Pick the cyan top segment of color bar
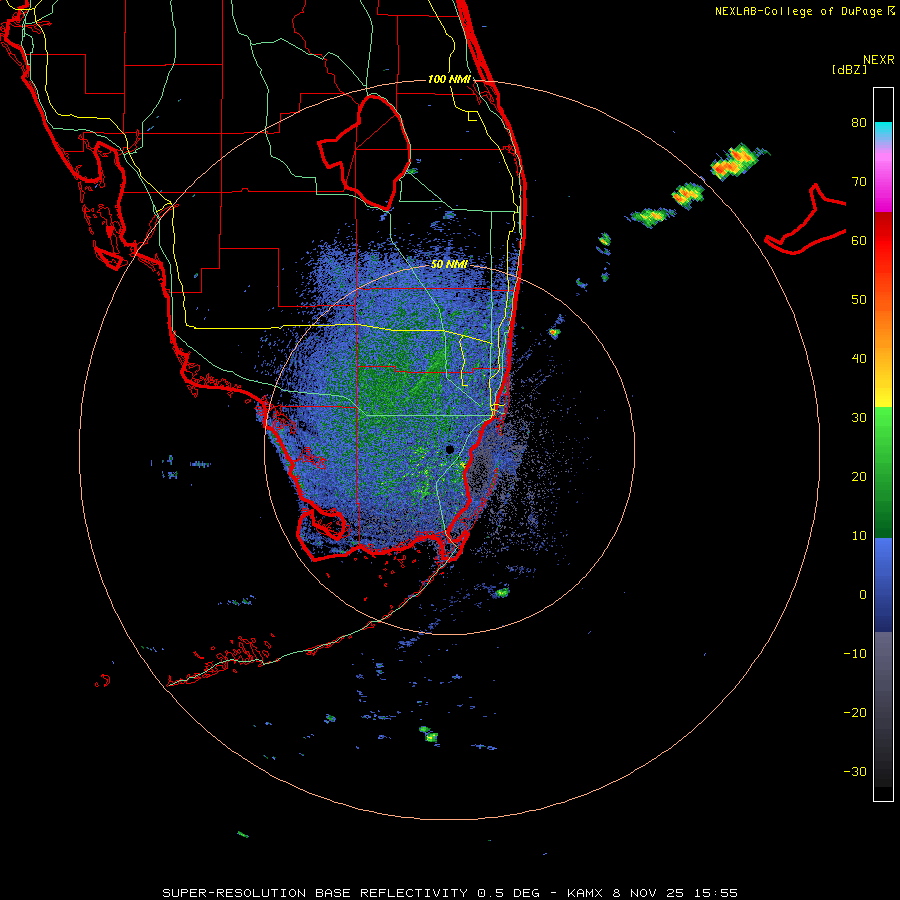This screenshot has height=900, width=900. 883,132
